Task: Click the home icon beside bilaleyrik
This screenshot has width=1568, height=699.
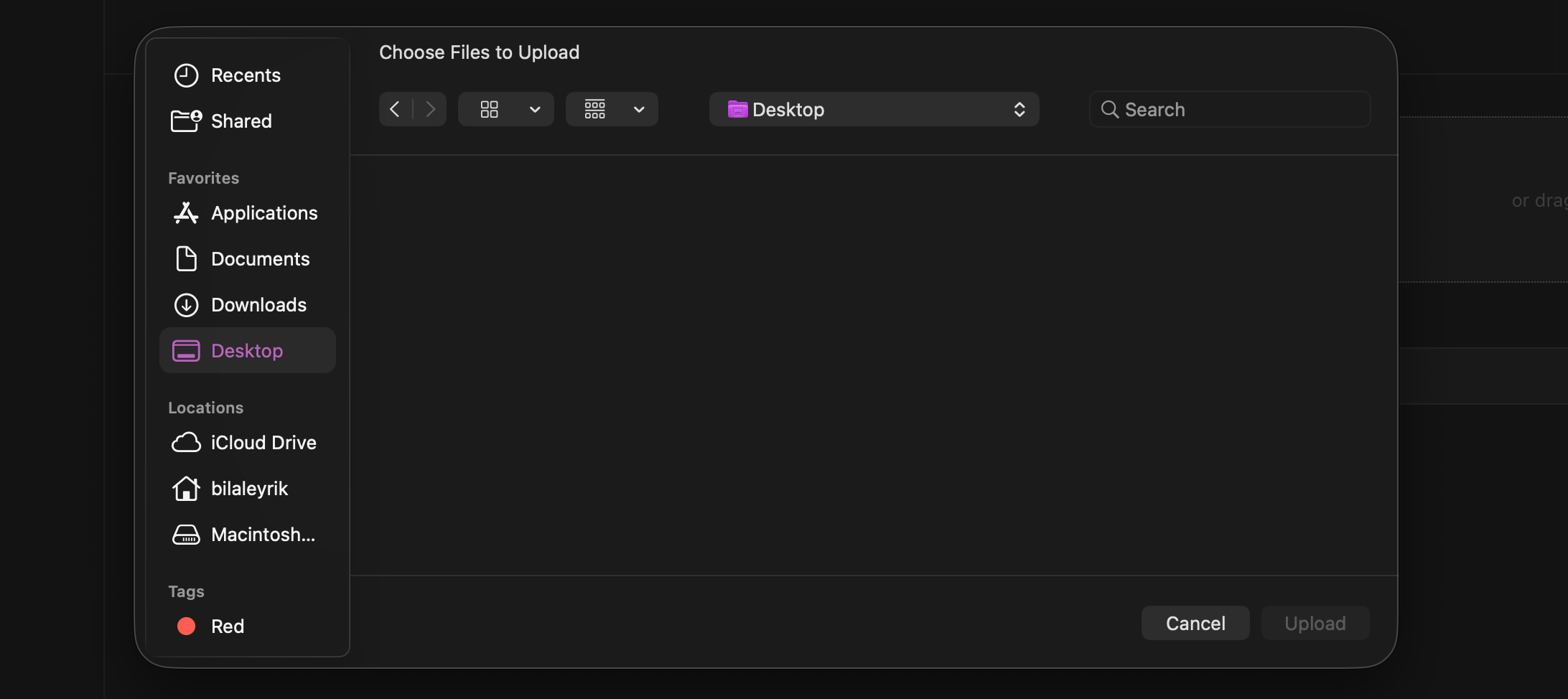Action: (x=186, y=488)
